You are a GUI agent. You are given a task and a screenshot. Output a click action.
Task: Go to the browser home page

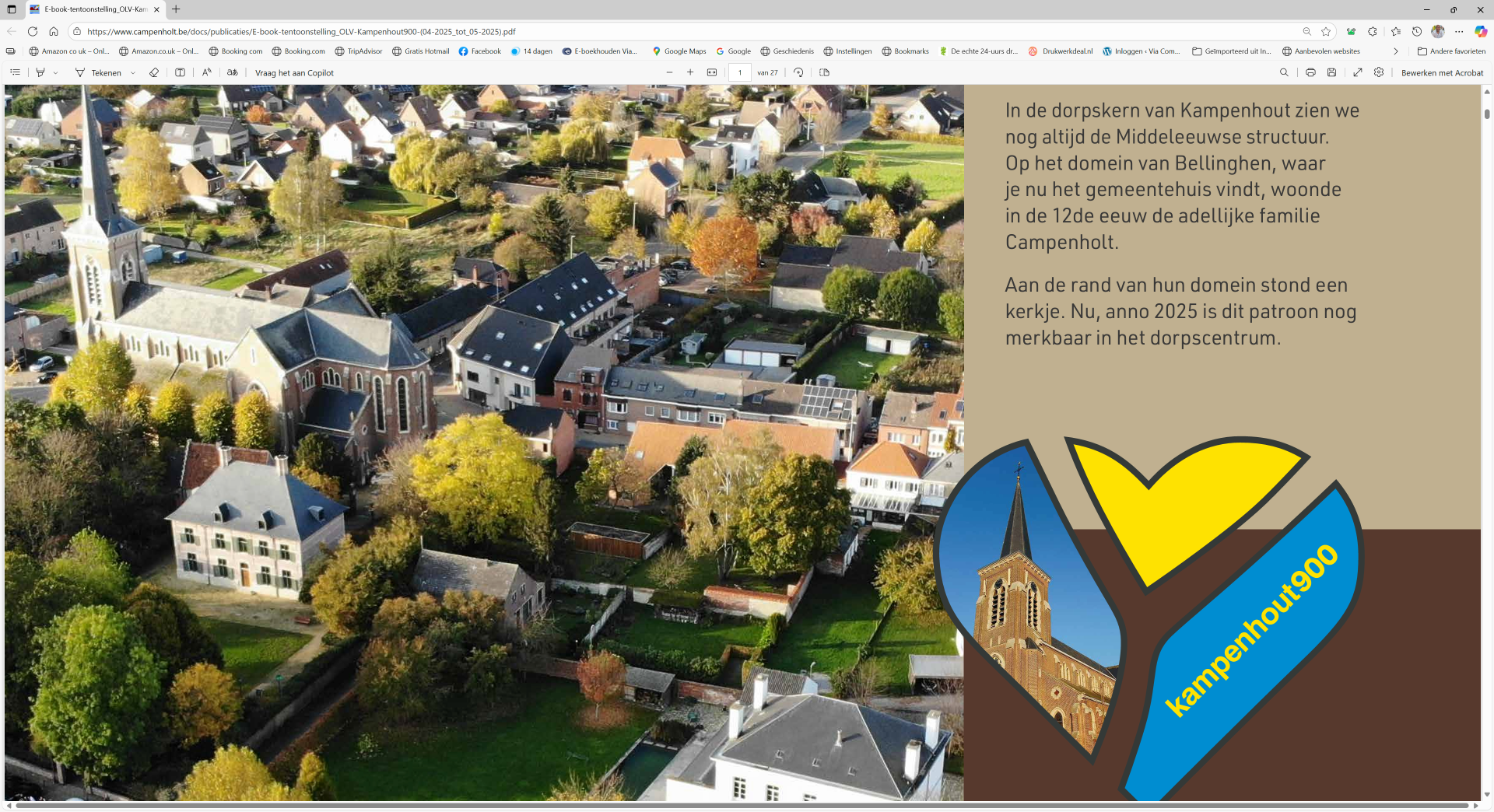[54, 31]
